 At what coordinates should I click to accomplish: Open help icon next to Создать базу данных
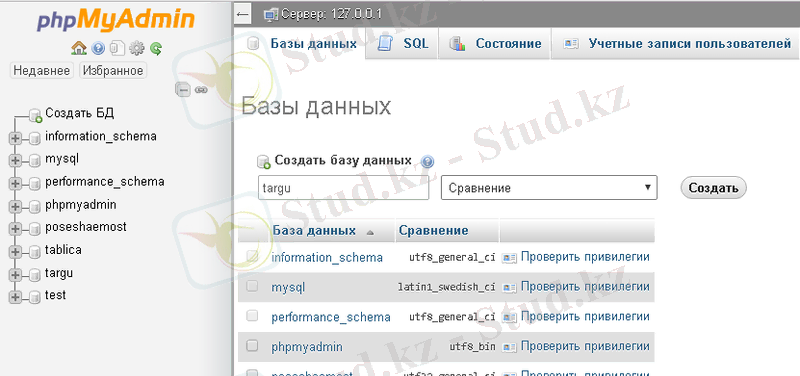(428, 162)
